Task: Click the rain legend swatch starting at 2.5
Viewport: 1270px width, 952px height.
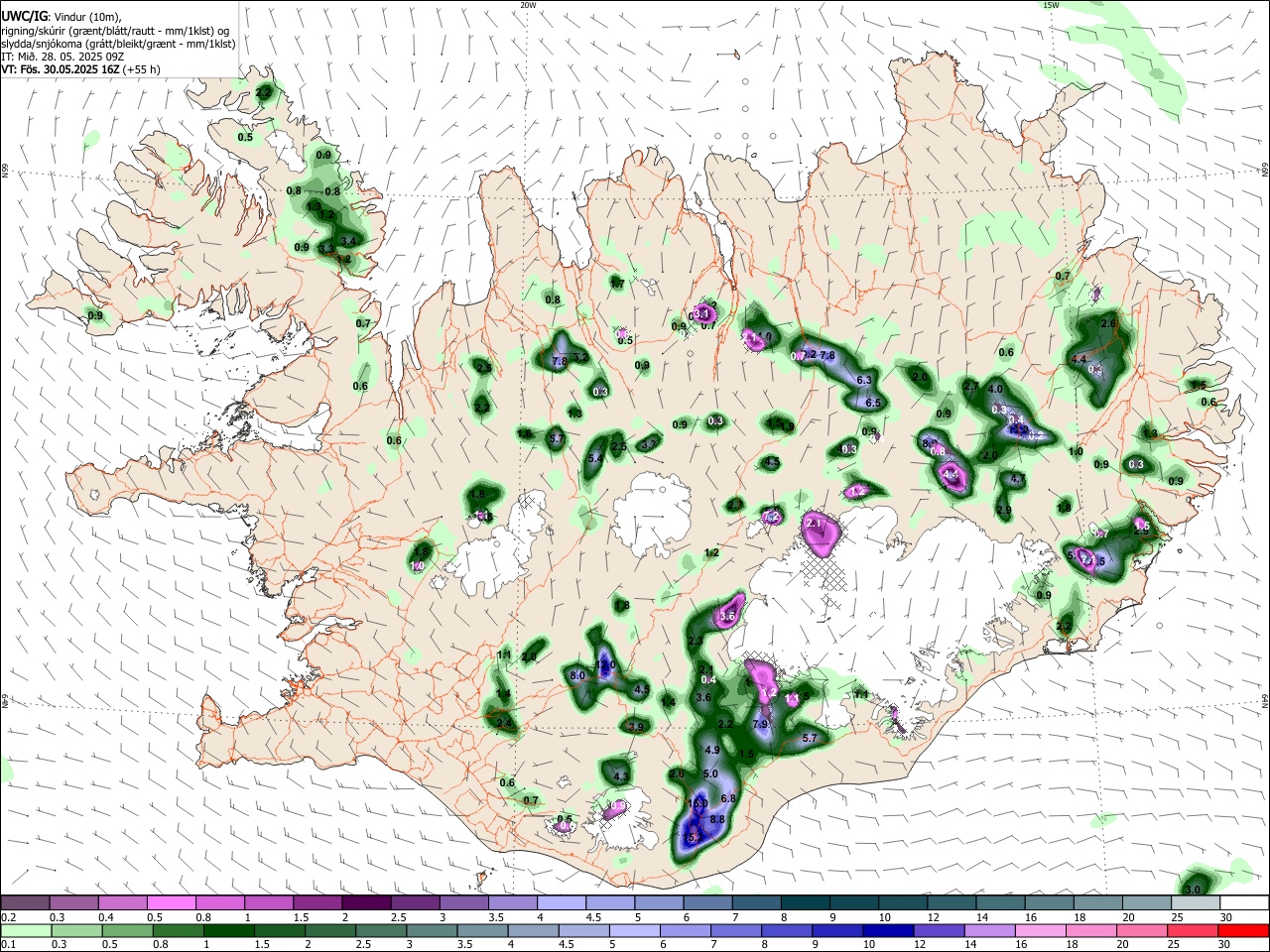Action: (x=380, y=931)
